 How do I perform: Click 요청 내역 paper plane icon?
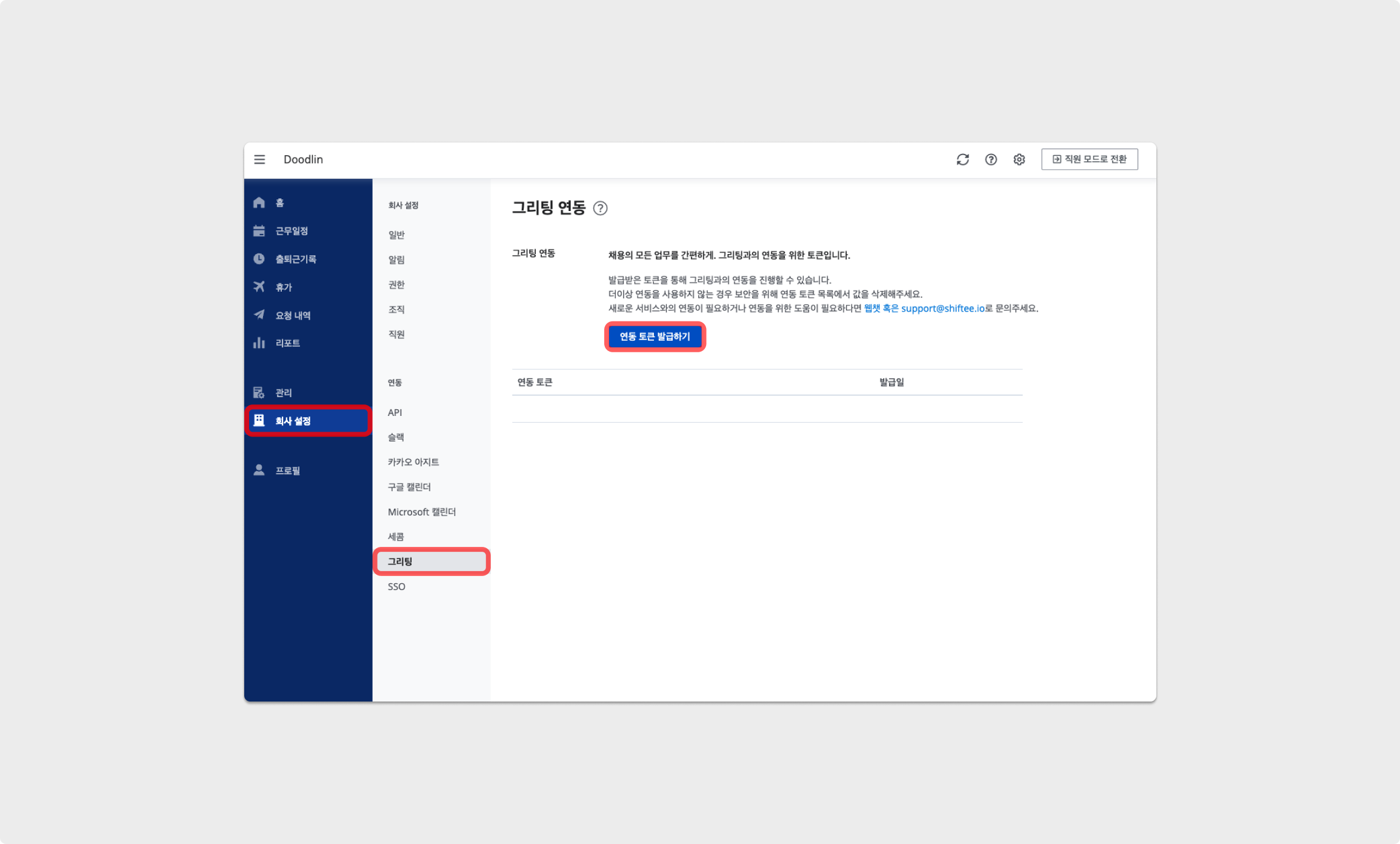point(259,315)
